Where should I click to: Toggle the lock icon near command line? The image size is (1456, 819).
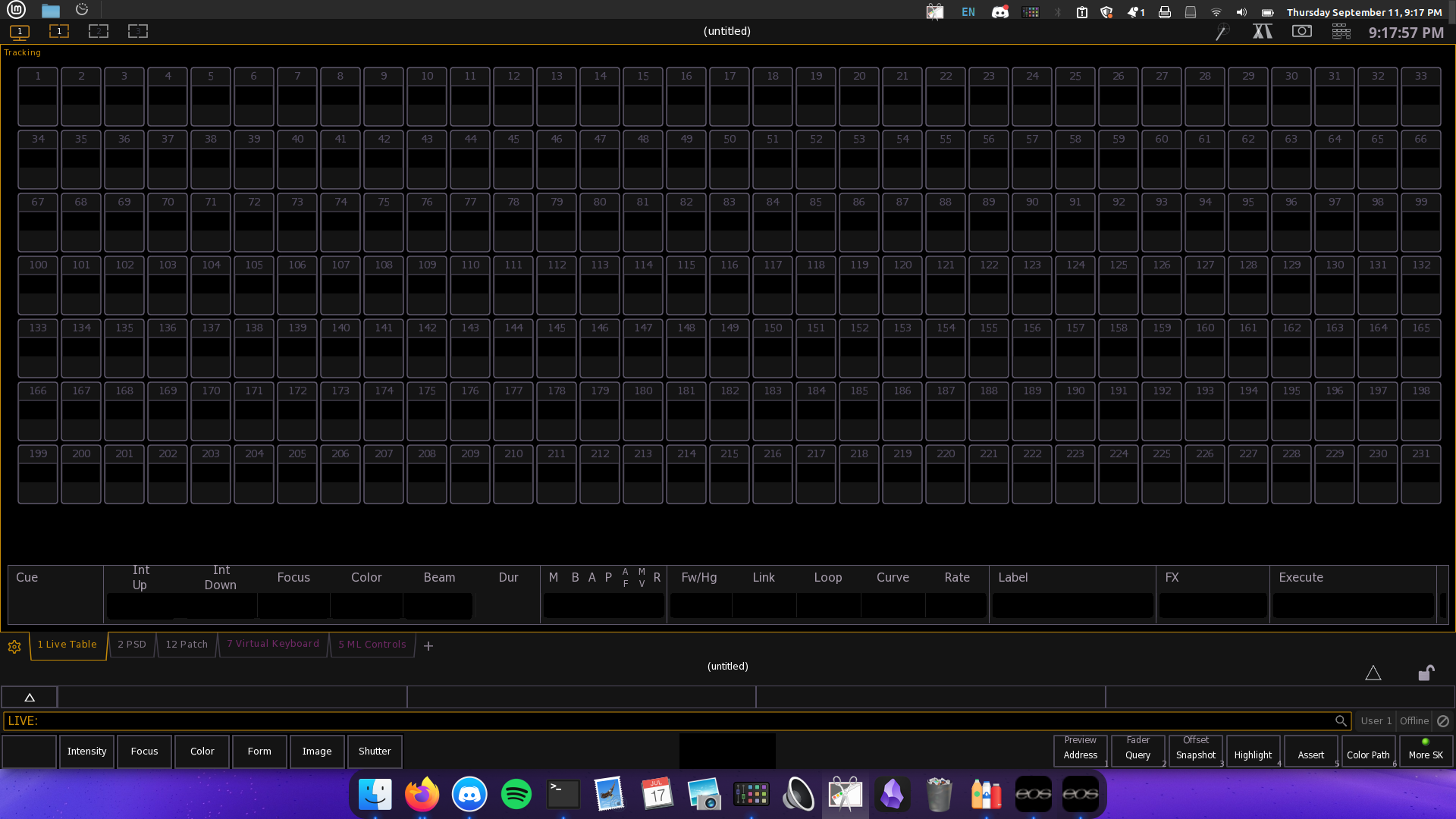tap(1426, 673)
